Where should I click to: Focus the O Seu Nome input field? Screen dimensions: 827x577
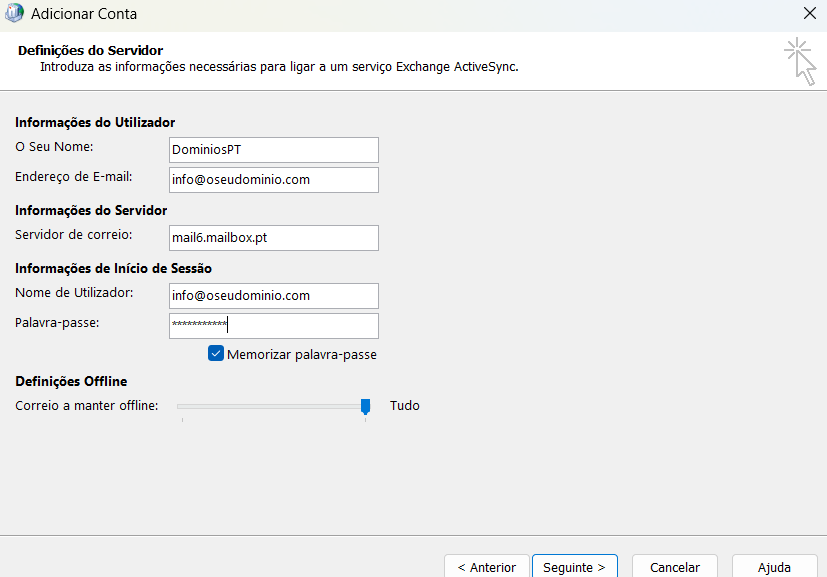point(274,150)
